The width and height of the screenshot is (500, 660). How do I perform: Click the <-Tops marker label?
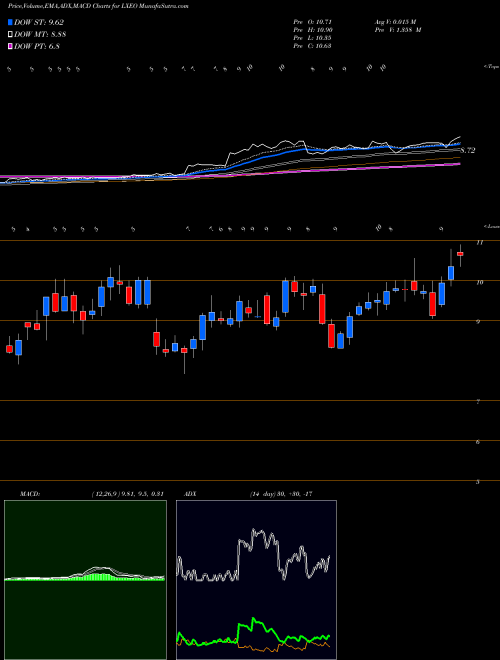click(492, 67)
